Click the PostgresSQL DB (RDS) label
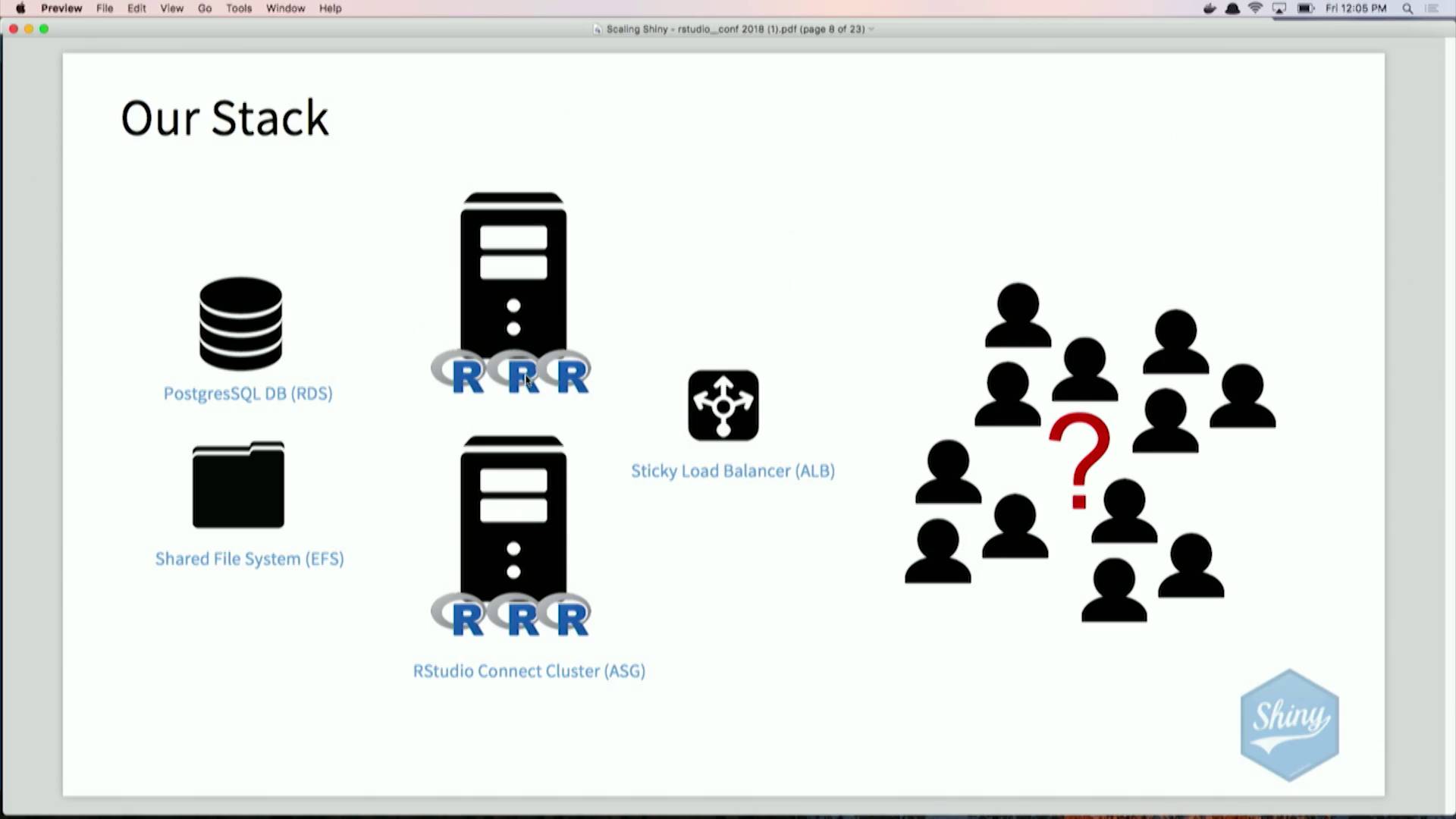The height and width of the screenshot is (819, 1456). pyautogui.click(x=248, y=394)
